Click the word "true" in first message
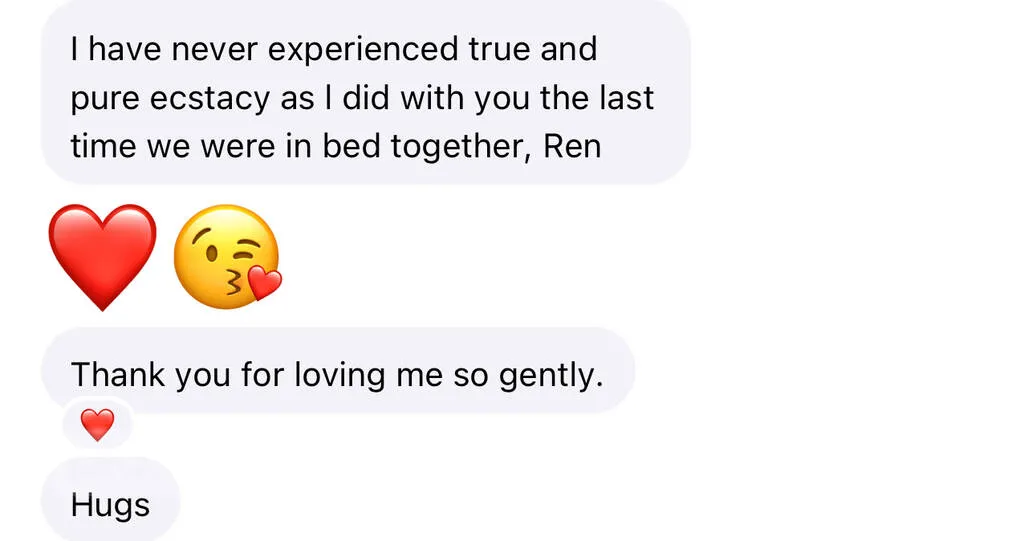Screen dimensions: 1024x541 click(502, 50)
